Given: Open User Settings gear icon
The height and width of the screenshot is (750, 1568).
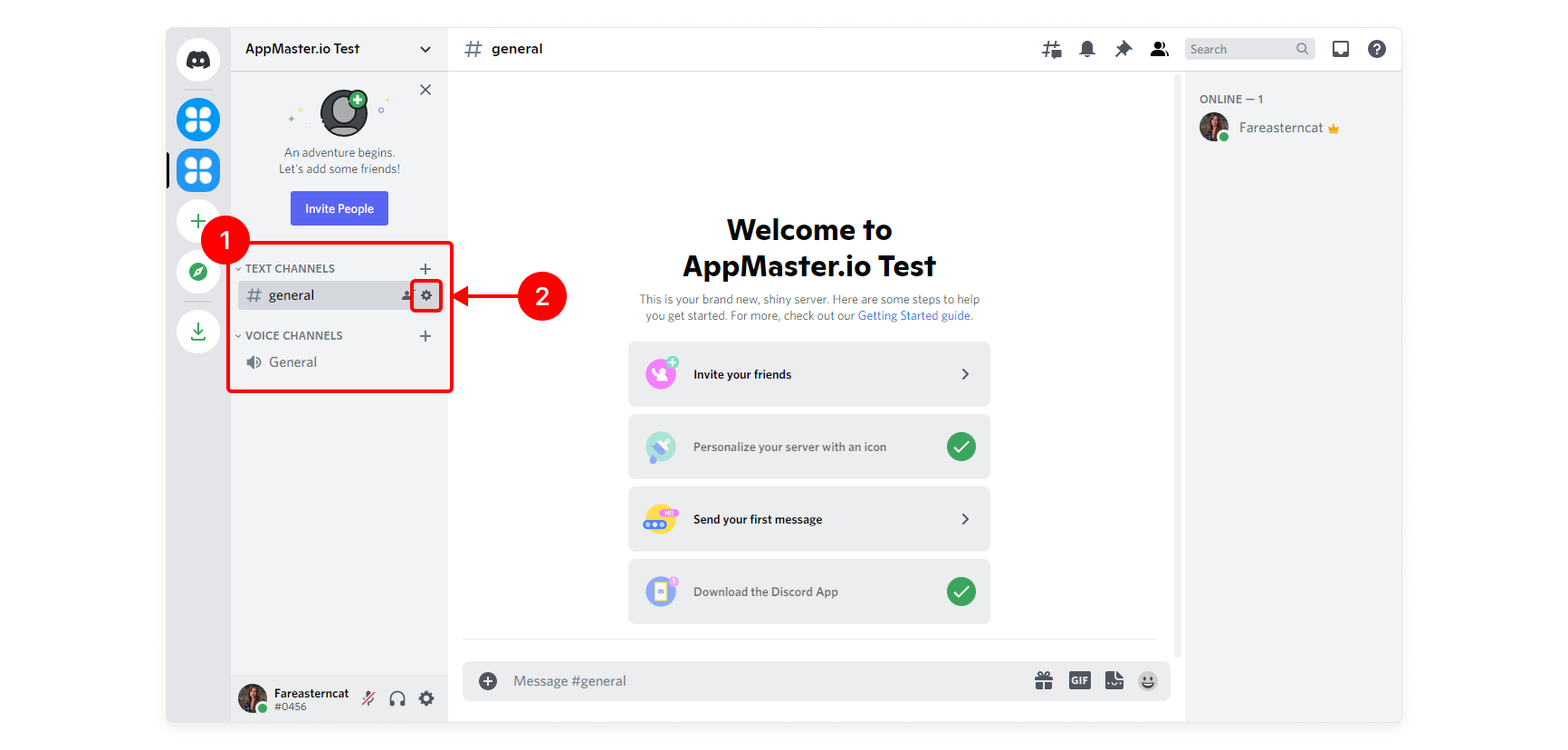Looking at the screenshot, I should click(x=426, y=698).
